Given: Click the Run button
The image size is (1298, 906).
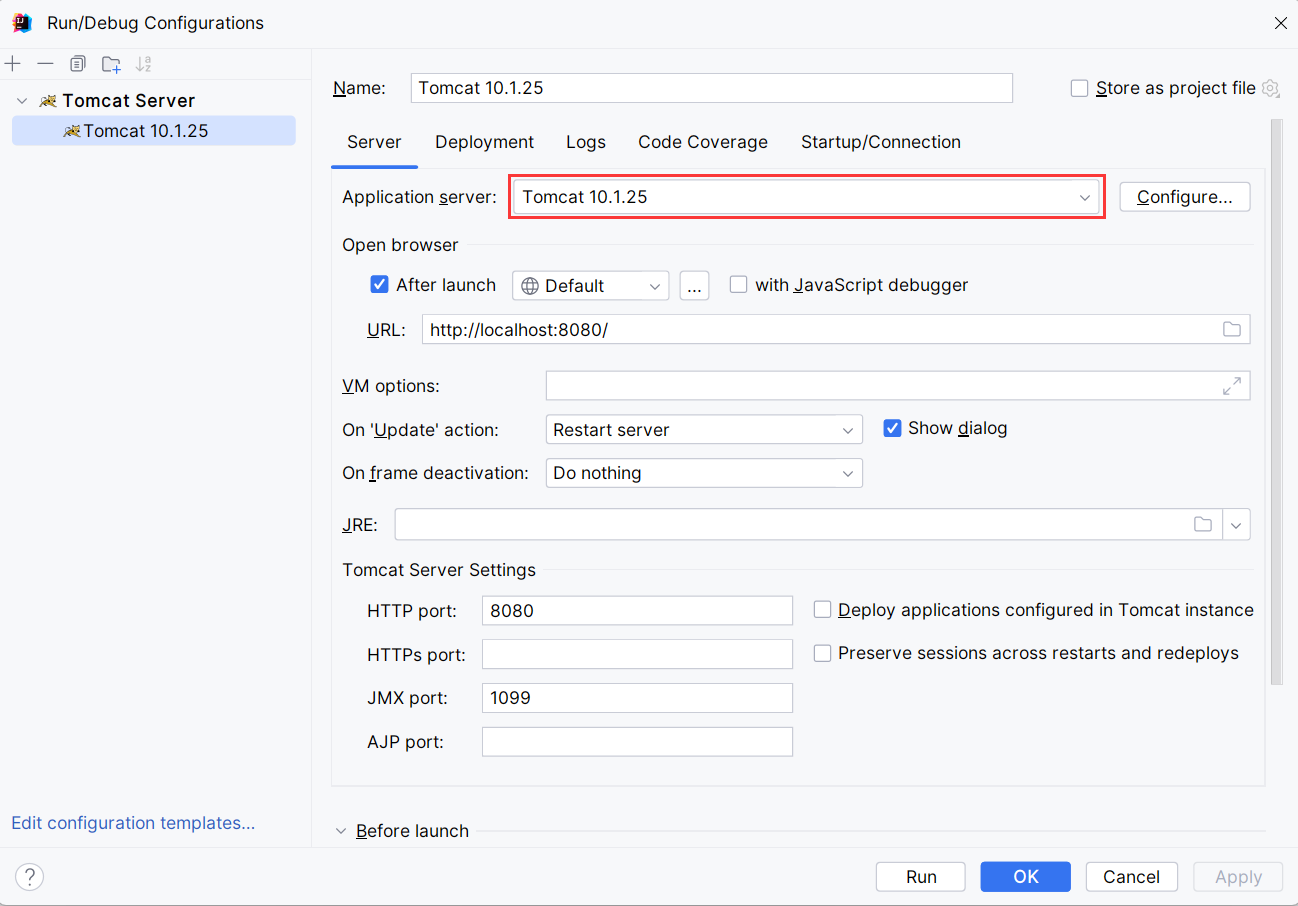Looking at the screenshot, I should coord(921,877).
